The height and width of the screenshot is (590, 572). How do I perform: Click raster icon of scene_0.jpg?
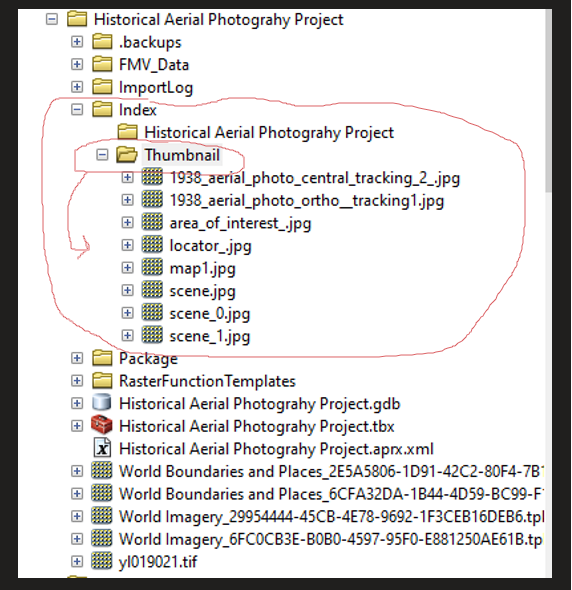click(152, 312)
